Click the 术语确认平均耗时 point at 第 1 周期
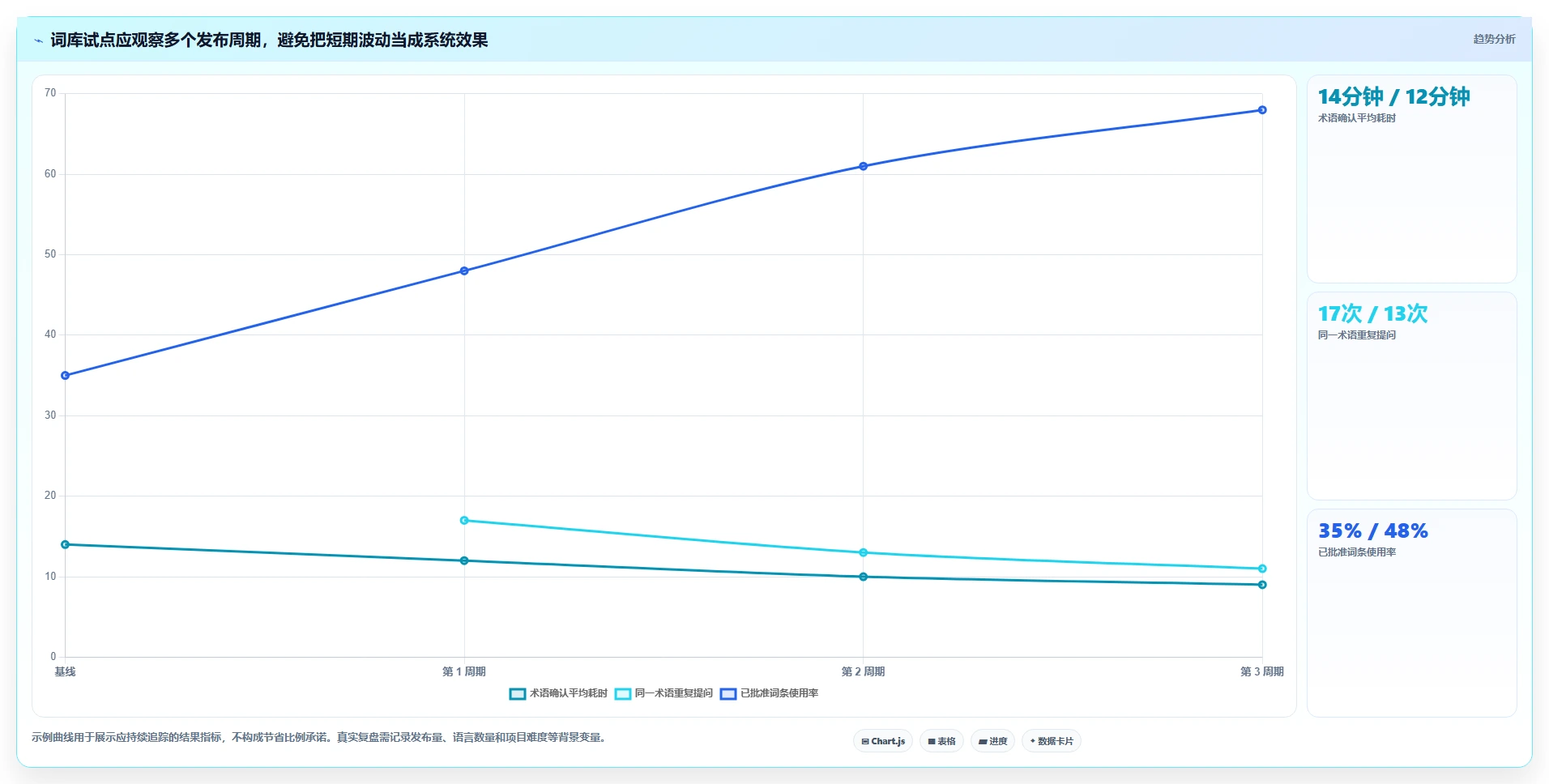The width and height of the screenshot is (1549, 784). click(x=464, y=560)
